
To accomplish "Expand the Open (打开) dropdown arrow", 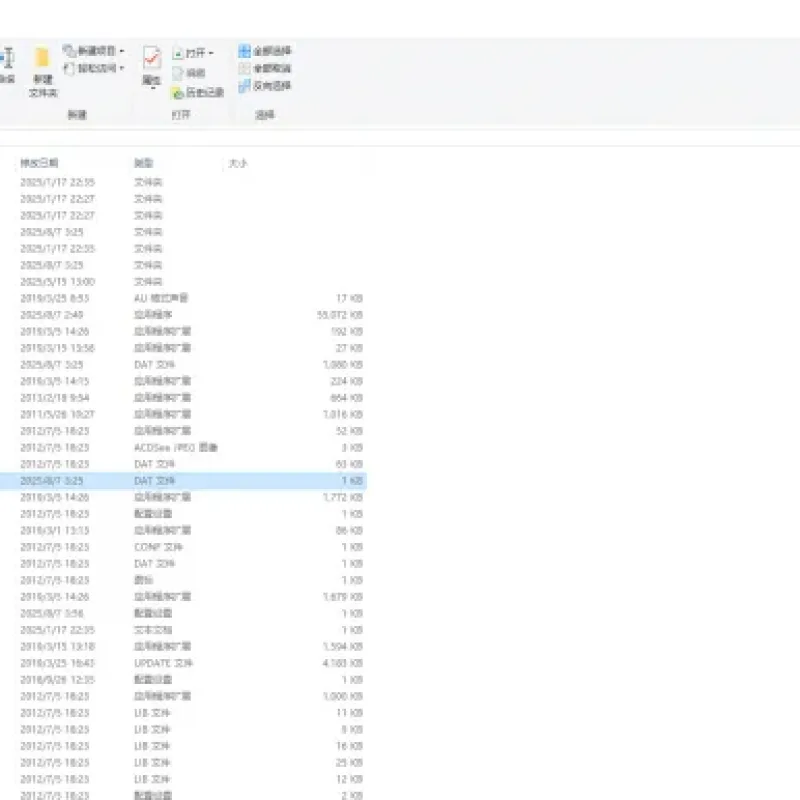I will pos(211,53).
